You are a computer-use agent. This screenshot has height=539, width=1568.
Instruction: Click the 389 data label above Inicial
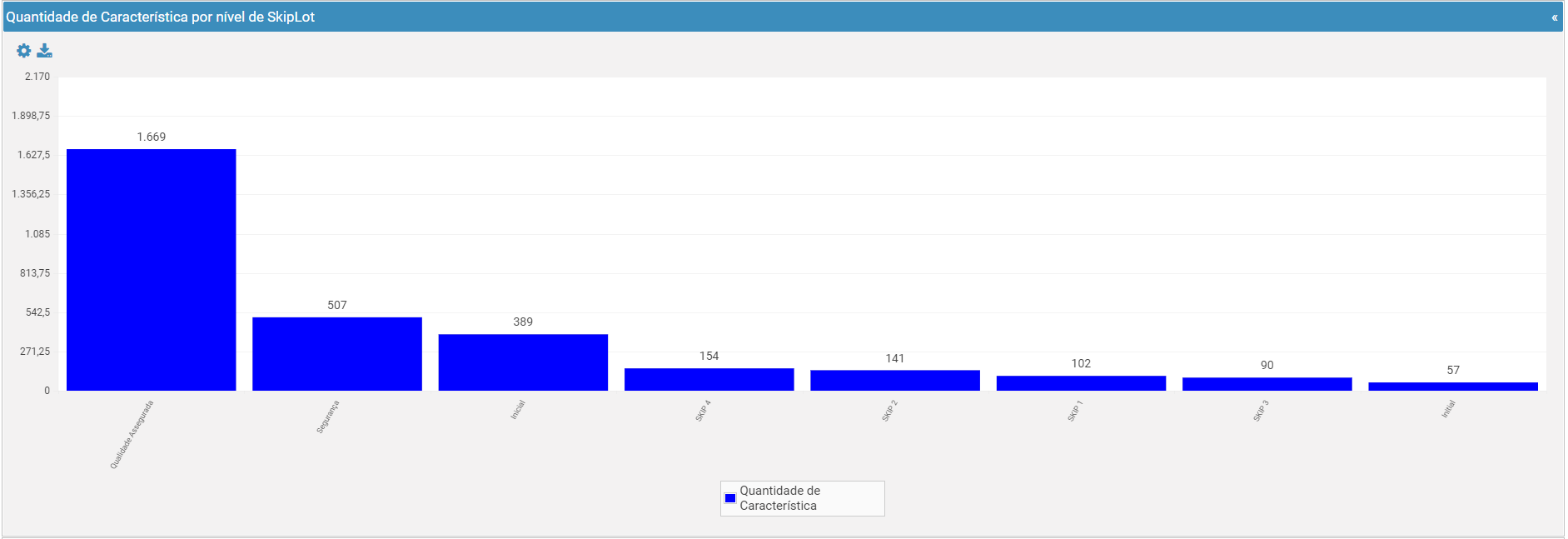[x=523, y=322]
